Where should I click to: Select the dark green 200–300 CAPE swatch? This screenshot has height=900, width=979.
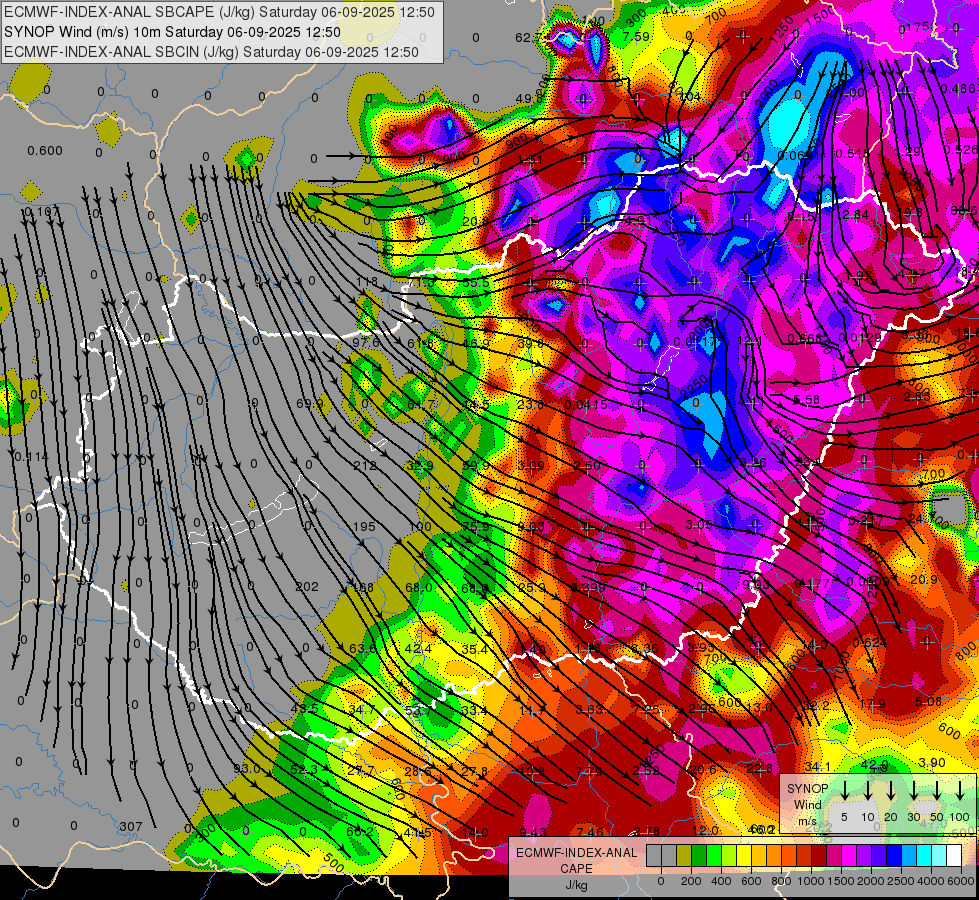tap(699, 855)
